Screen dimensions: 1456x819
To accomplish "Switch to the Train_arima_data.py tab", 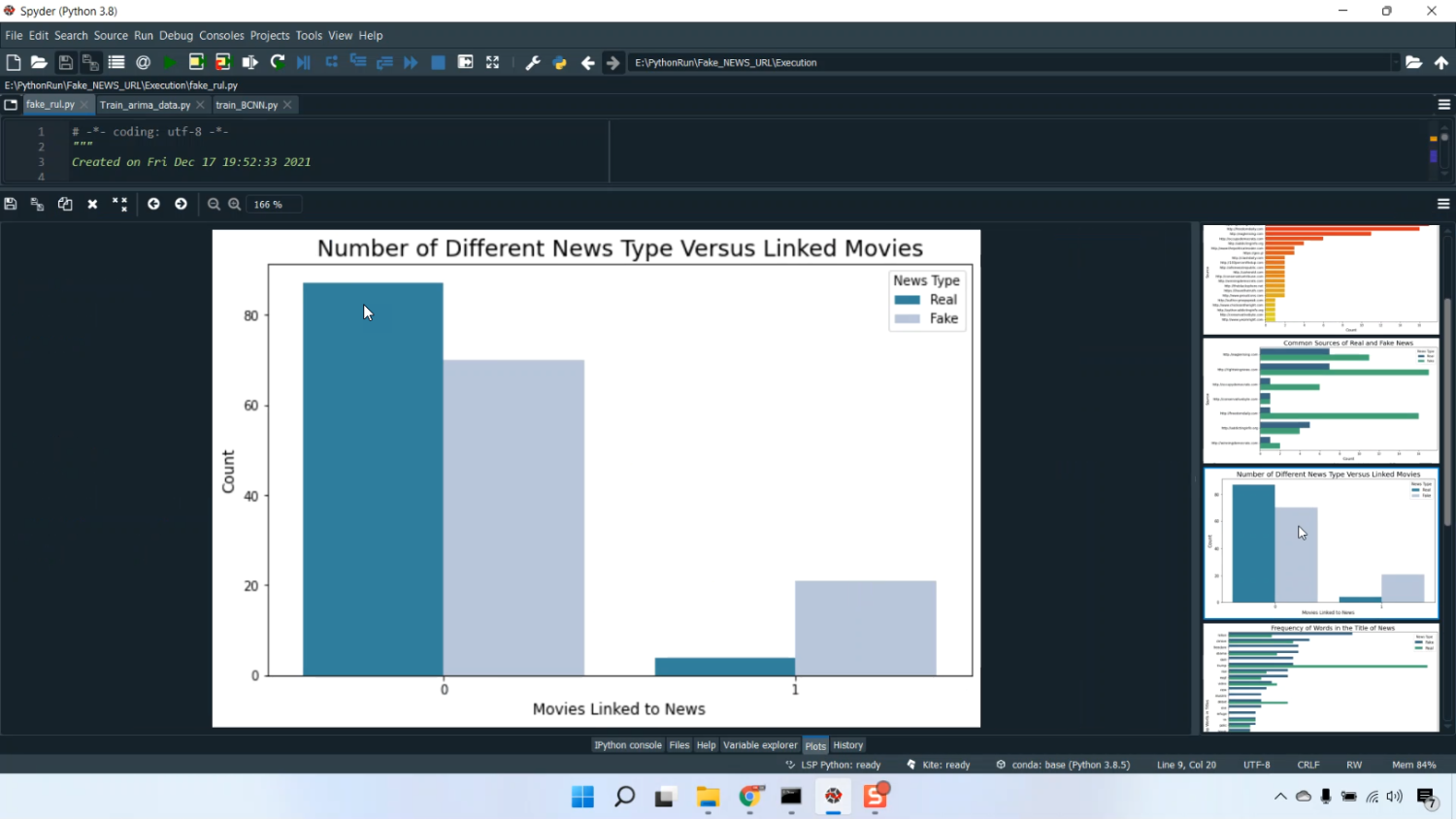I will click(x=145, y=105).
